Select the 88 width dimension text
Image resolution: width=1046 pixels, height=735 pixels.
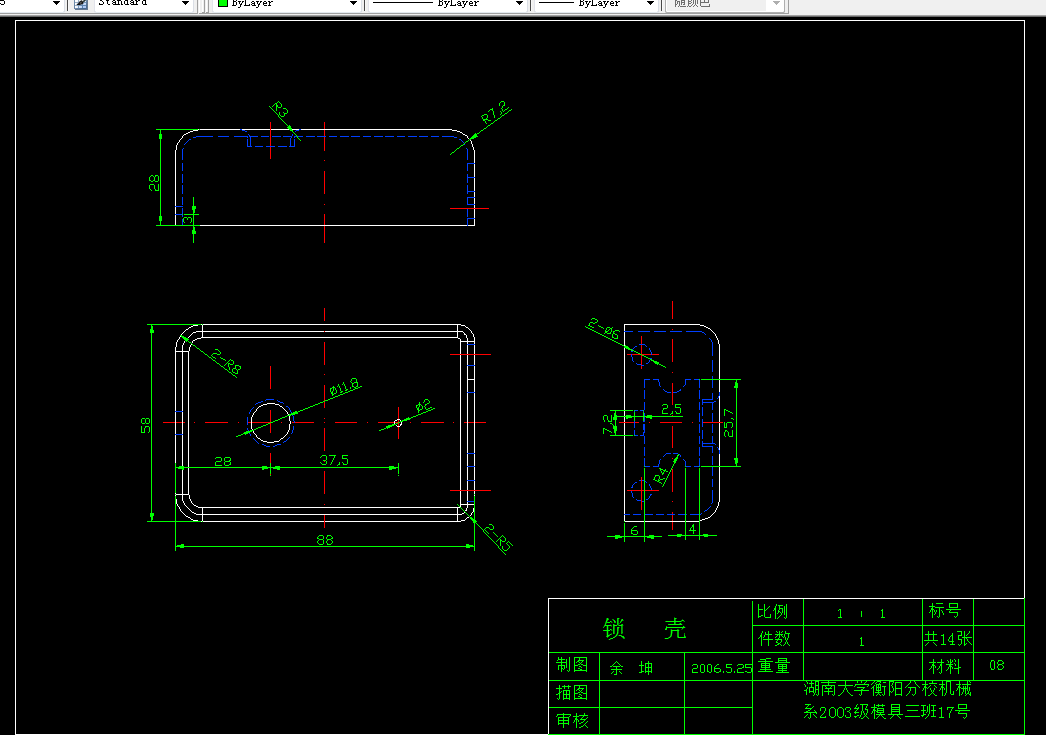325,540
